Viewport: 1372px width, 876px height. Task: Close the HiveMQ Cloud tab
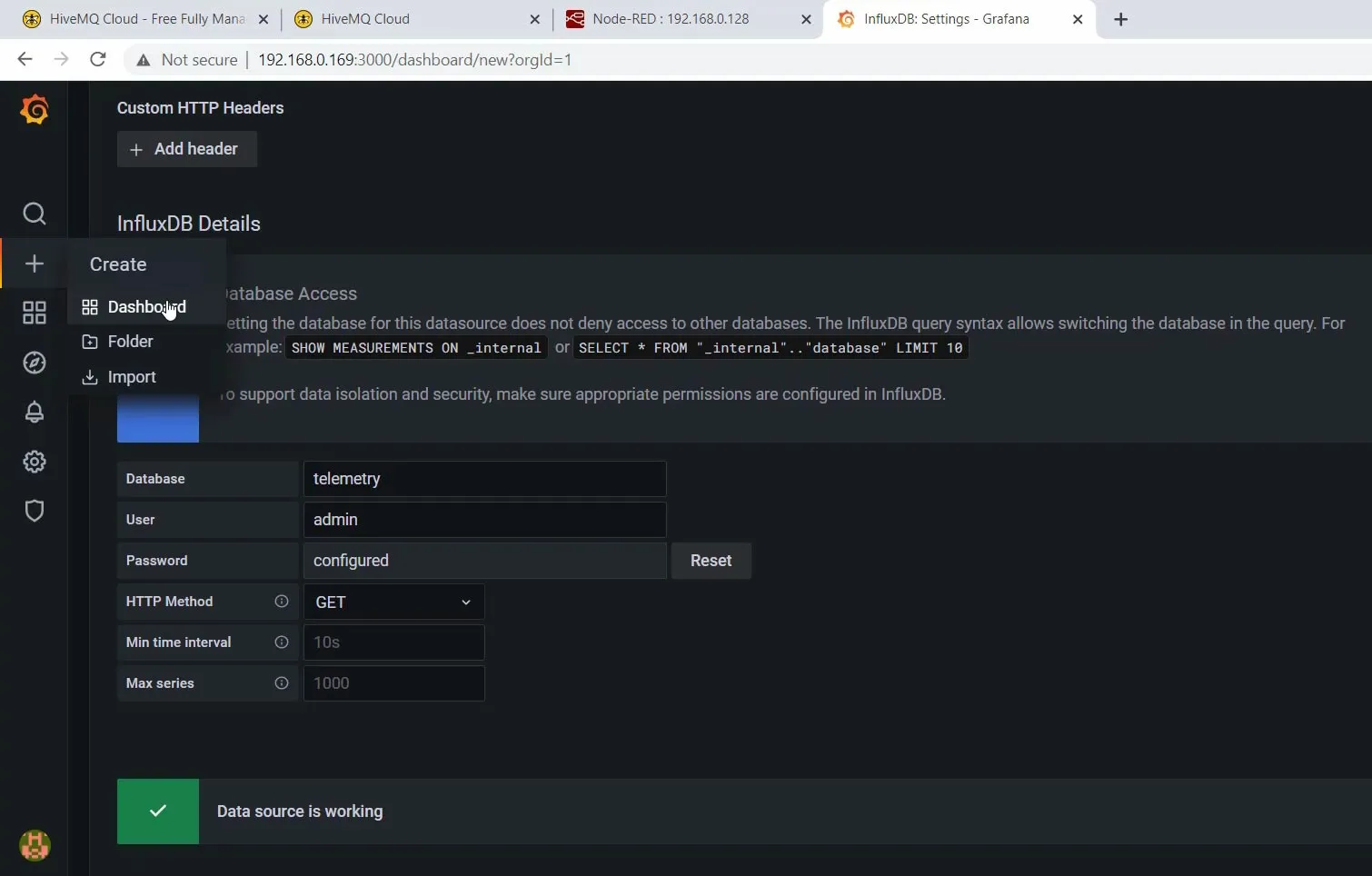(534, 19)
